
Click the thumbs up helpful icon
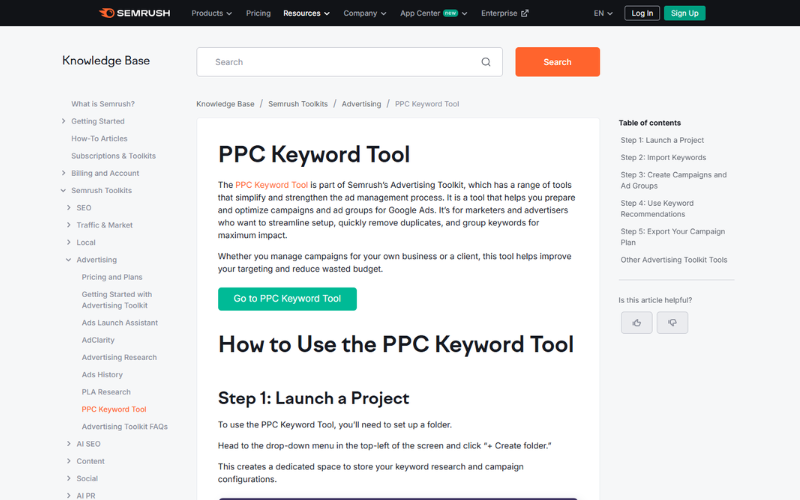(636, 322)
